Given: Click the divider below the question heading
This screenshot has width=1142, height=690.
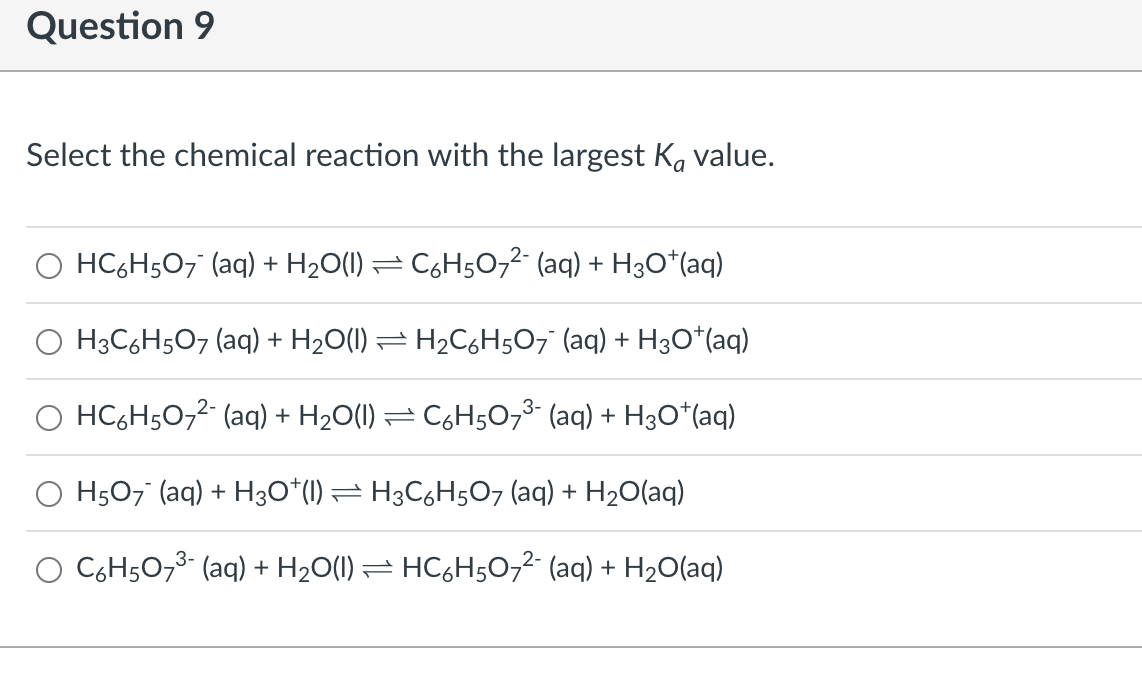Looking at the screenshot, I should (x=571, y=69).
